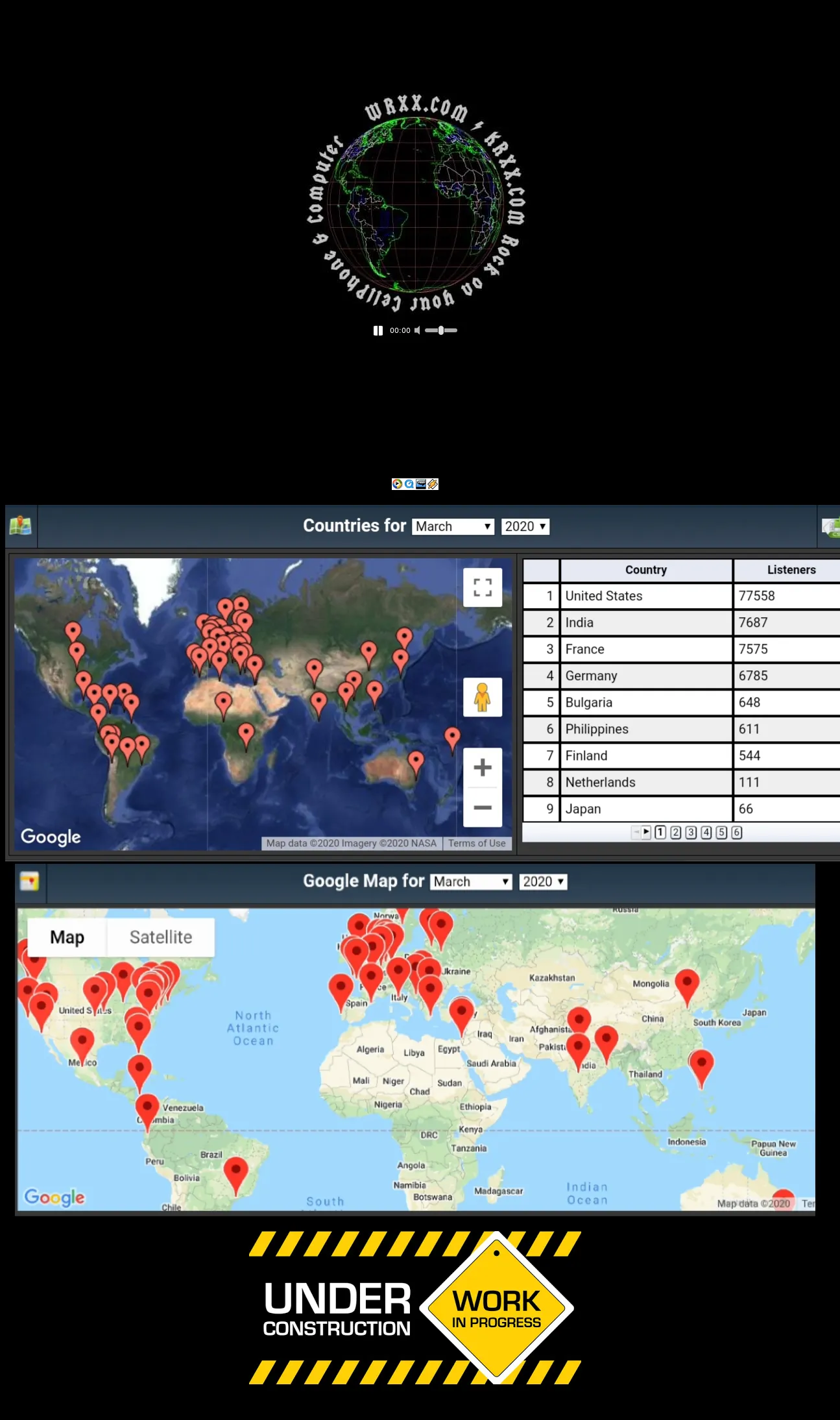
Task: Switch to the Satellite view tab
Action: coord(161,937)
